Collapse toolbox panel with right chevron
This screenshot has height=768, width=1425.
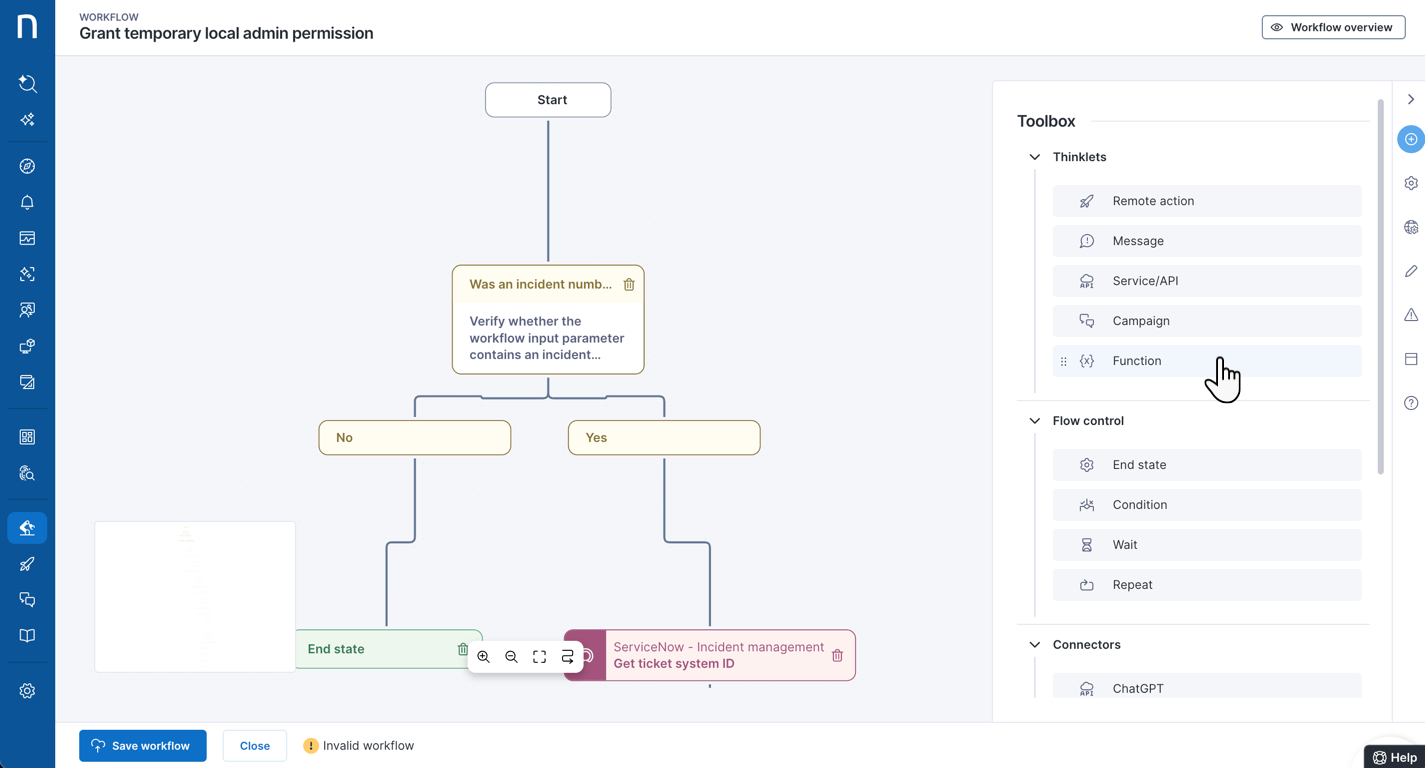click(x=1410, y=100)
